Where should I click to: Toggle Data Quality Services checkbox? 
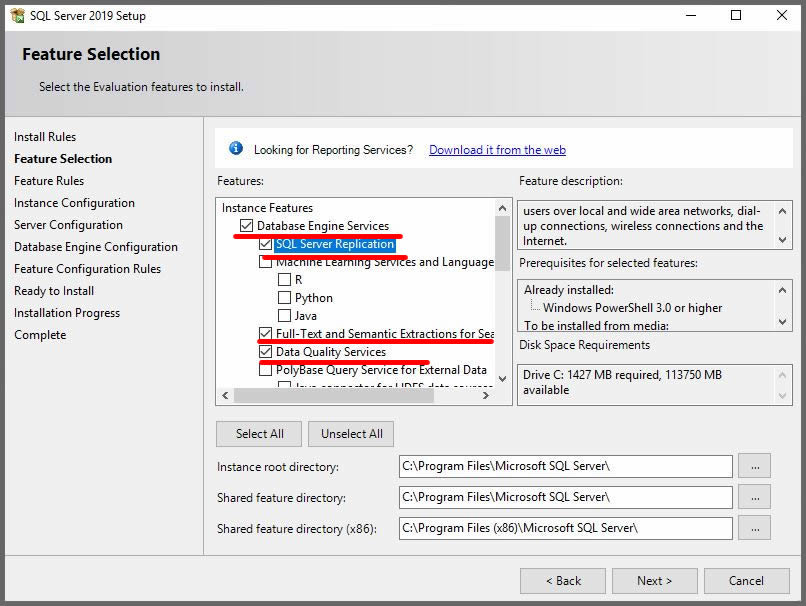point(265,352)
